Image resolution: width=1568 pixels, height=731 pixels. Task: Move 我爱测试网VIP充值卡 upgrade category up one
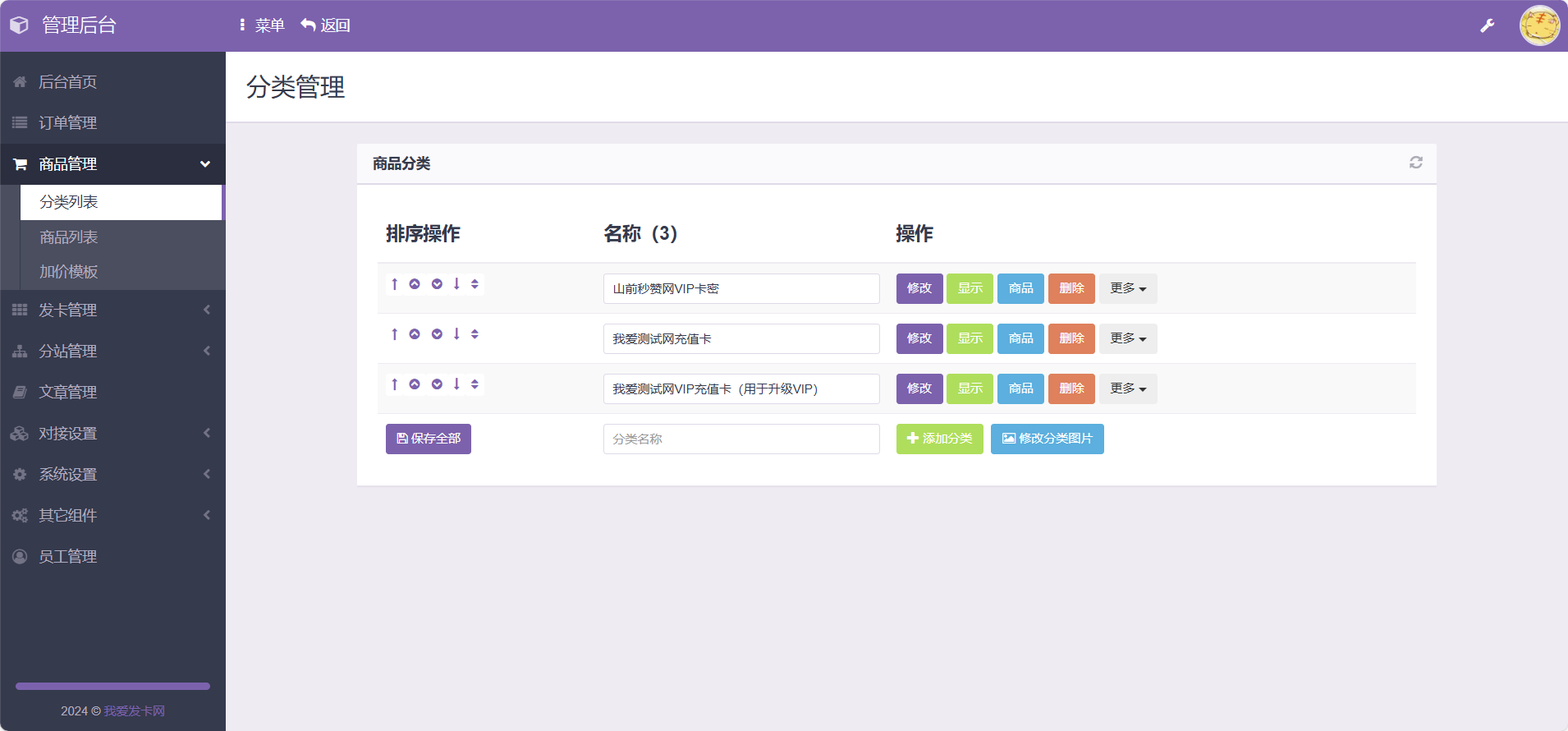click(415, 384)
